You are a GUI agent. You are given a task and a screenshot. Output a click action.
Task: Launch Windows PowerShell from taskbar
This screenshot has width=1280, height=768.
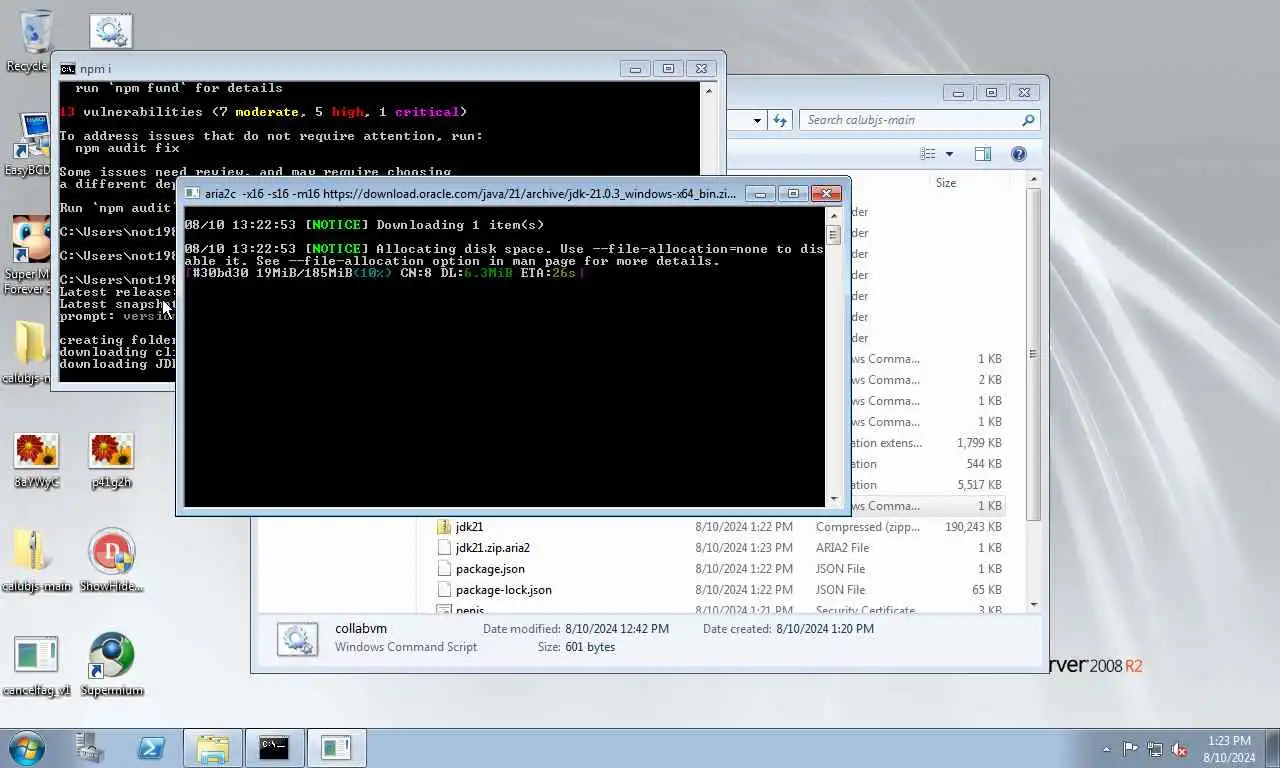pos(151,748)
